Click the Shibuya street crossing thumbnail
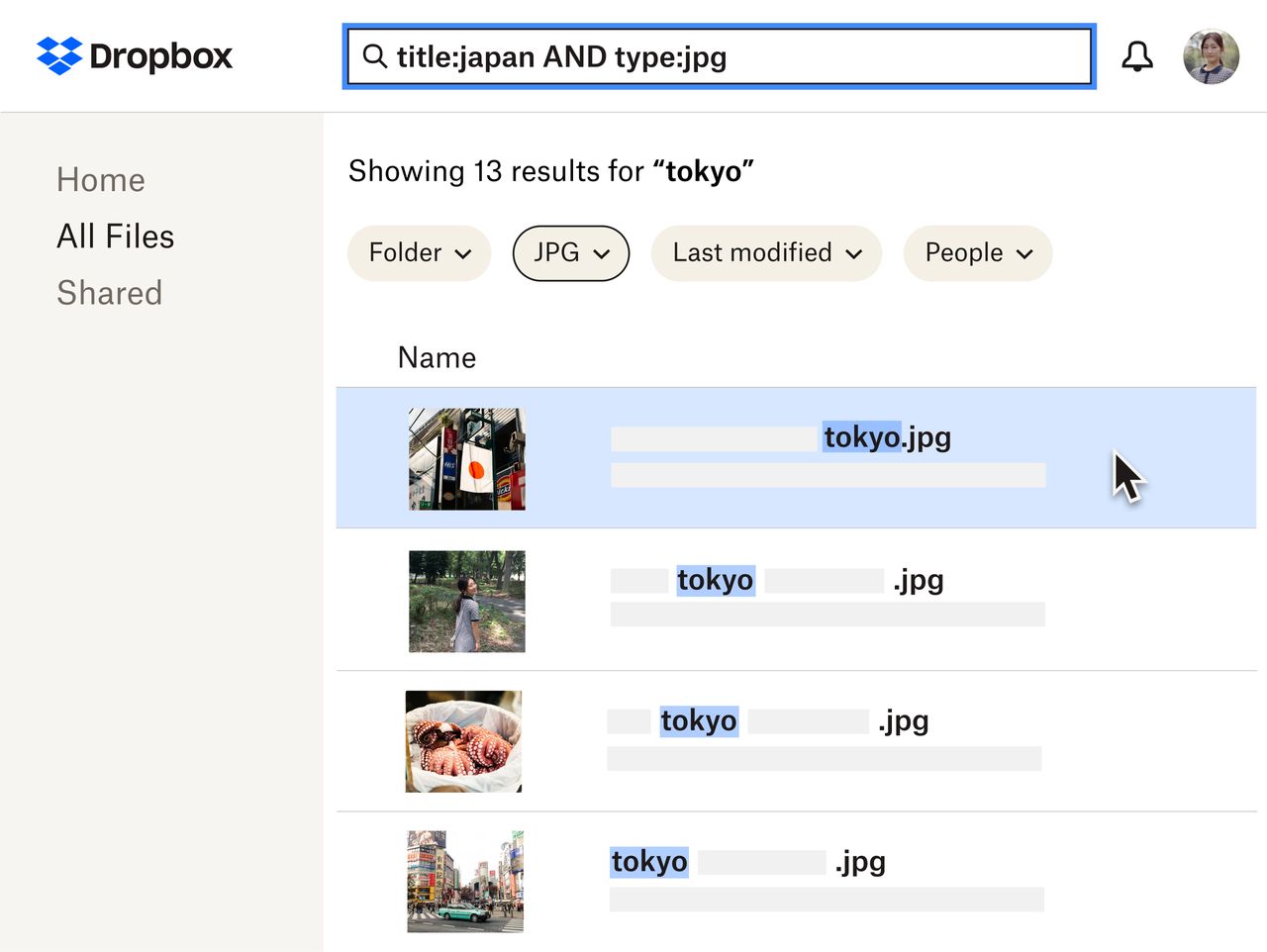This screenshot has width=1267, height=952. point(464,881)
